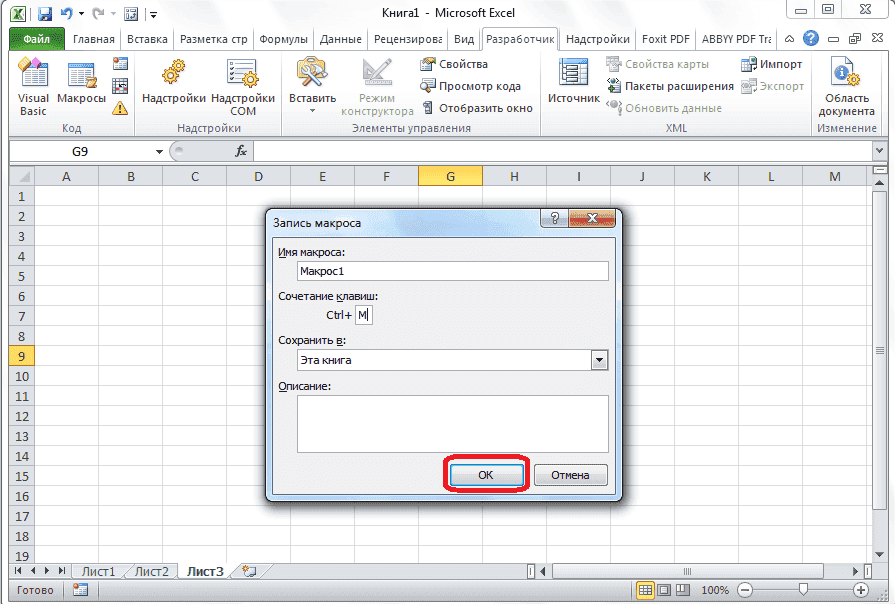Viewport: 895px width, 604px height.
Task: Open the Name Box dropdown arrow
Action: [x=158, y=151]
